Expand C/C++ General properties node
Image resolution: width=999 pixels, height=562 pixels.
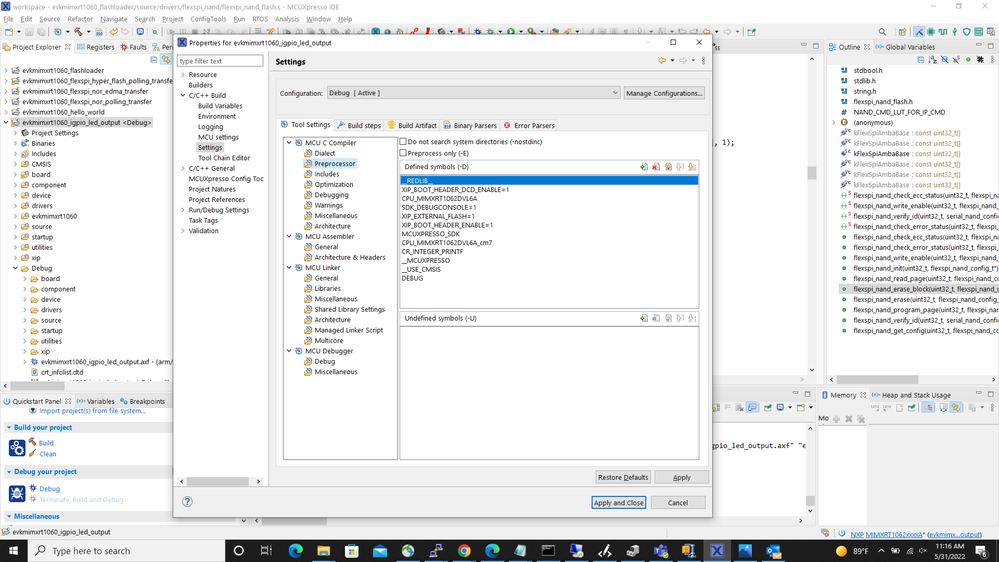(183, 168)
